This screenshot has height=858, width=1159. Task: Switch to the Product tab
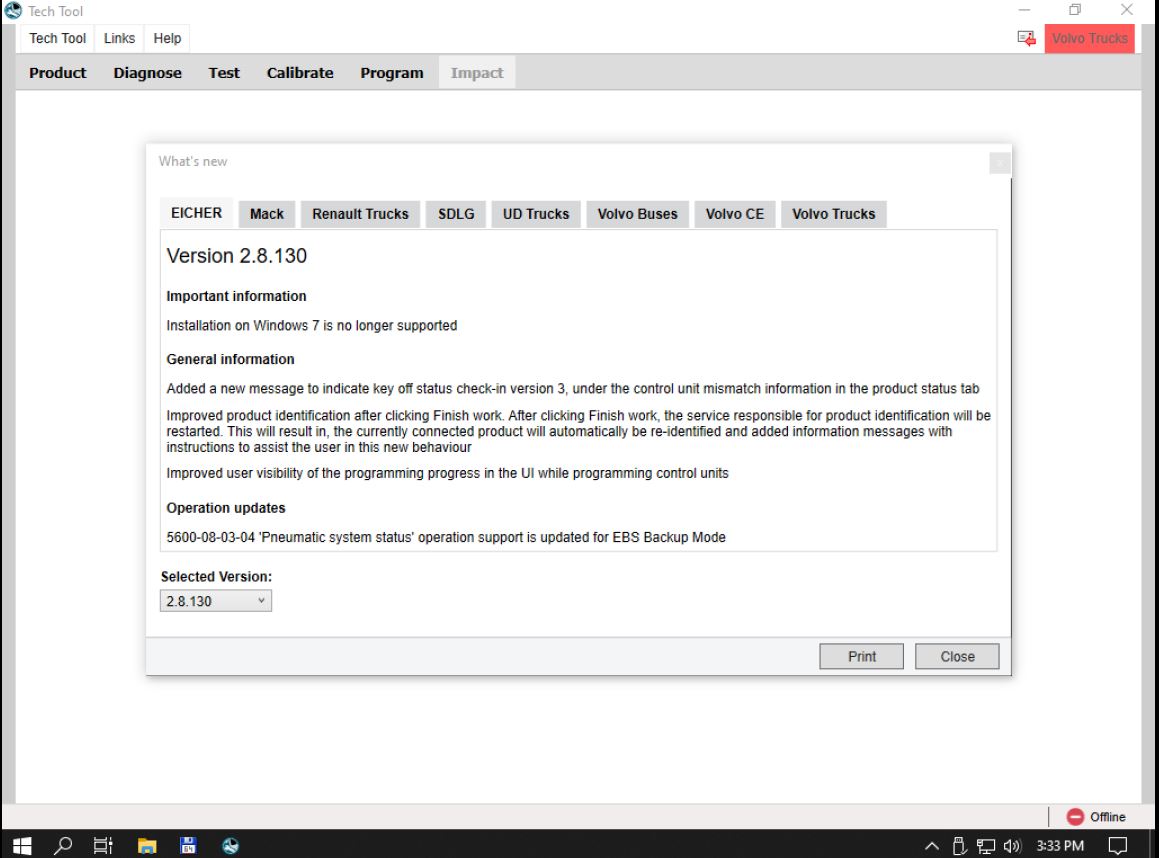tap(58, 73)
